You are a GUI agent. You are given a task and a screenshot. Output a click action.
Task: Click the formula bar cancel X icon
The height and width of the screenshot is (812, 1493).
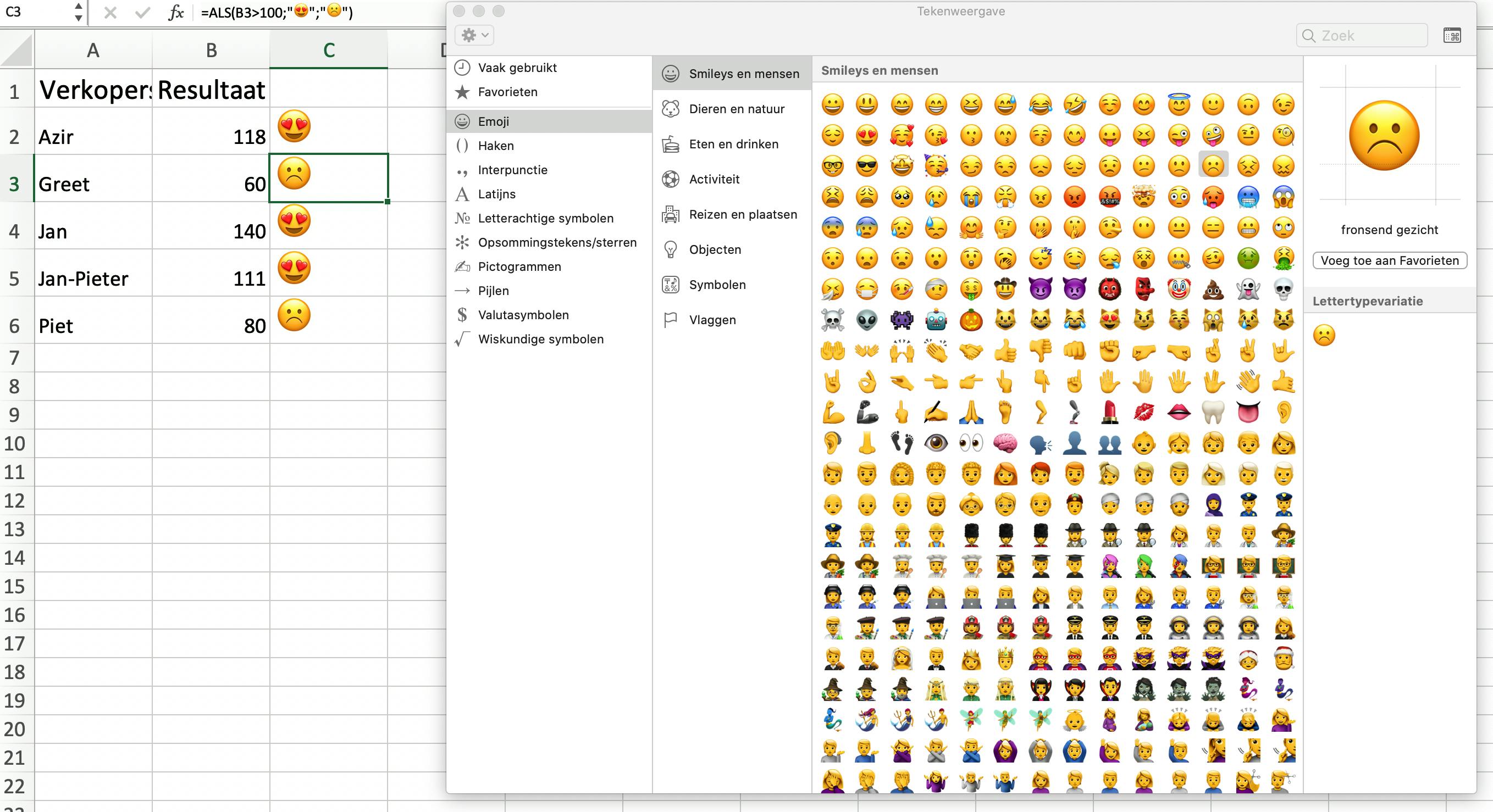point(110,12)
